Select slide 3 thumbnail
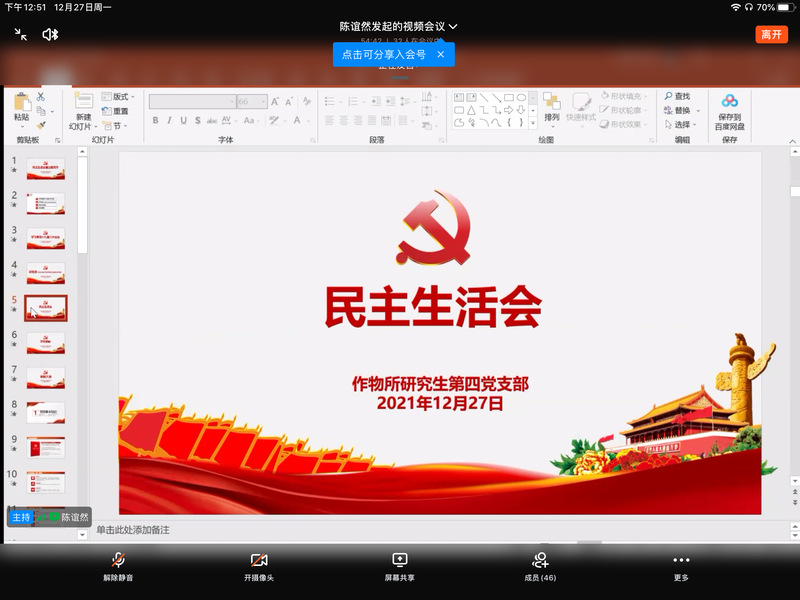800x600 pixels. click(46, 238)
